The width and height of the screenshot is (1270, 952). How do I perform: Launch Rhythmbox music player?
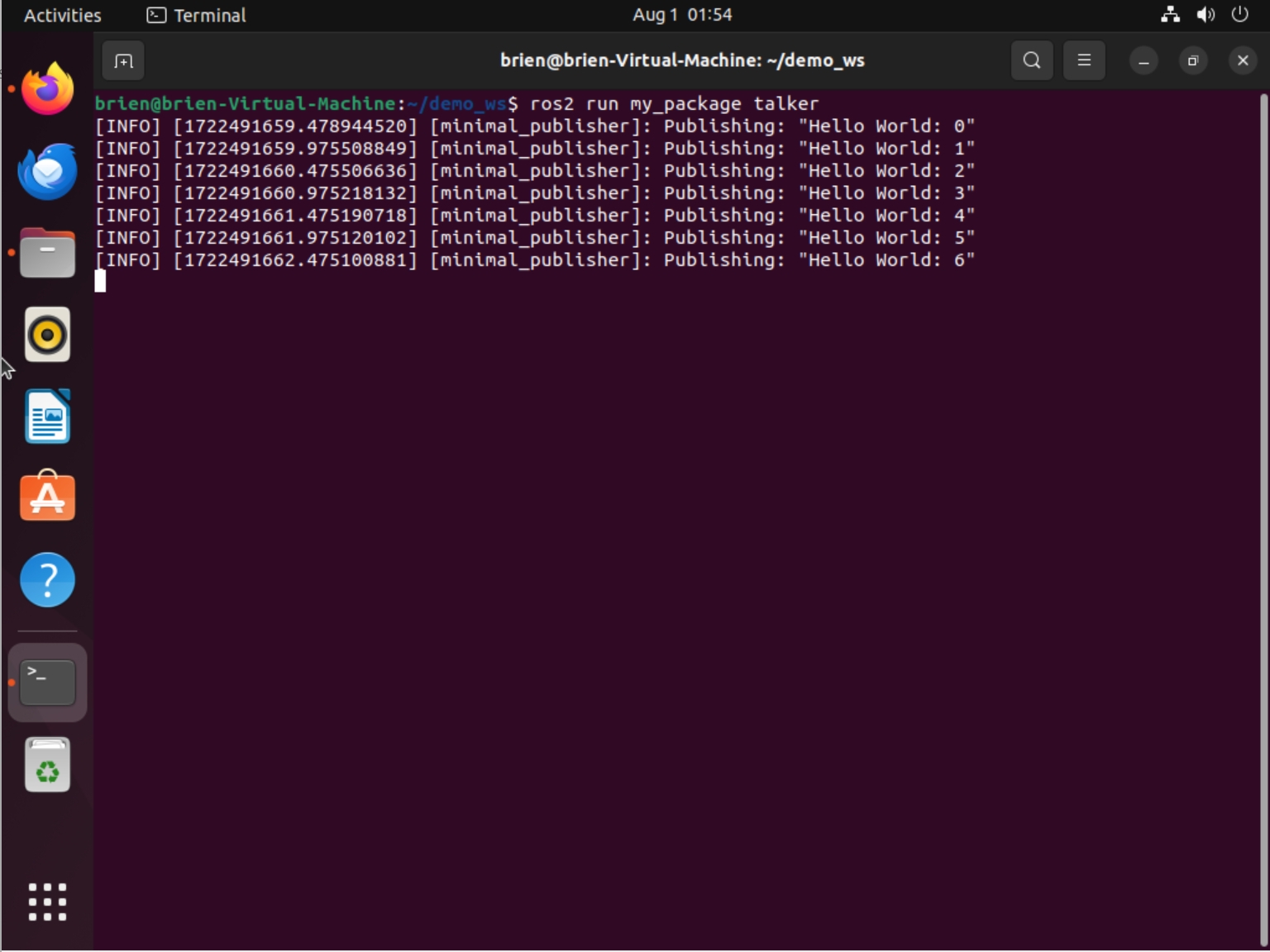47,335
